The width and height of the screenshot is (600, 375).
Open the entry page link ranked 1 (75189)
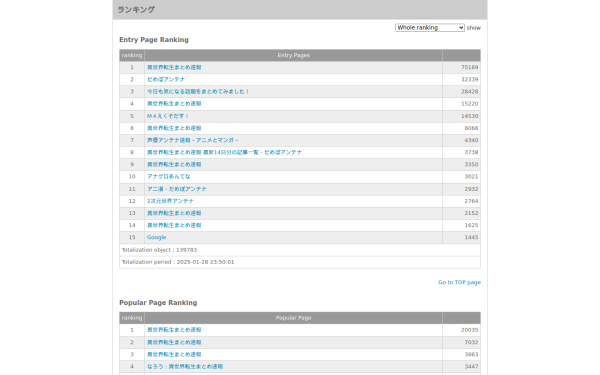click(174, 67)
